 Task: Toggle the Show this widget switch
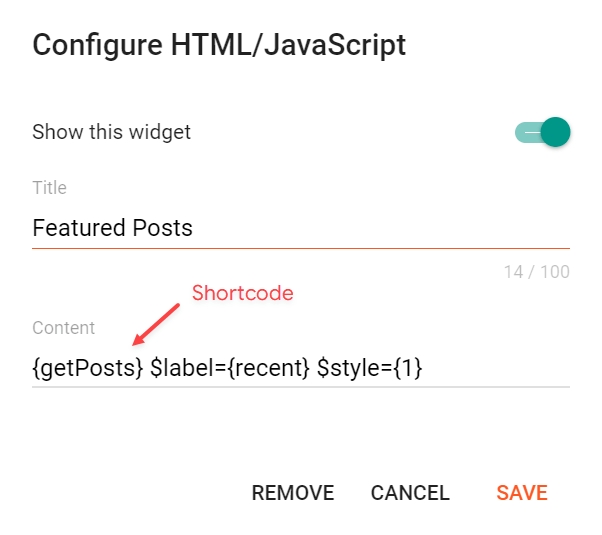pos(542,132)
